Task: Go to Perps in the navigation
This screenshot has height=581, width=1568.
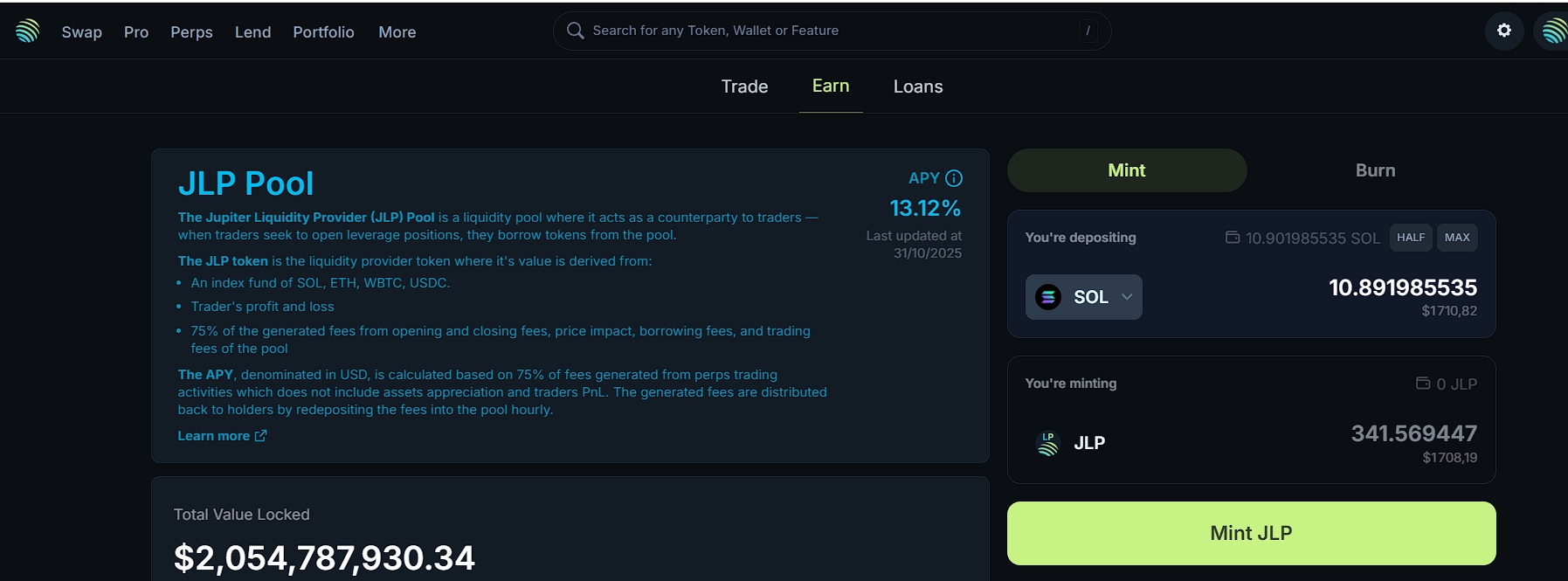Action: coord(191,32)
